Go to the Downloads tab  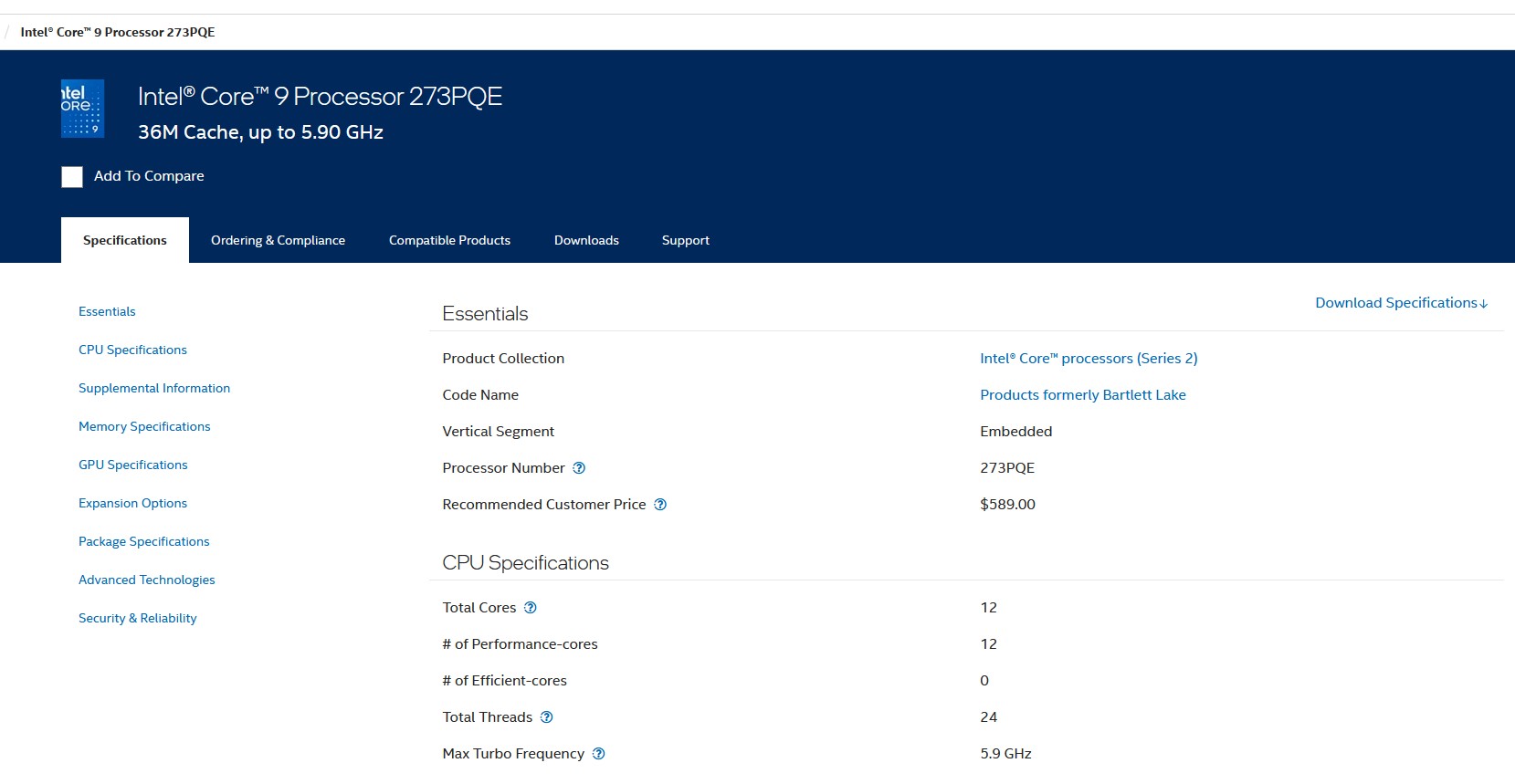point(586,240)
